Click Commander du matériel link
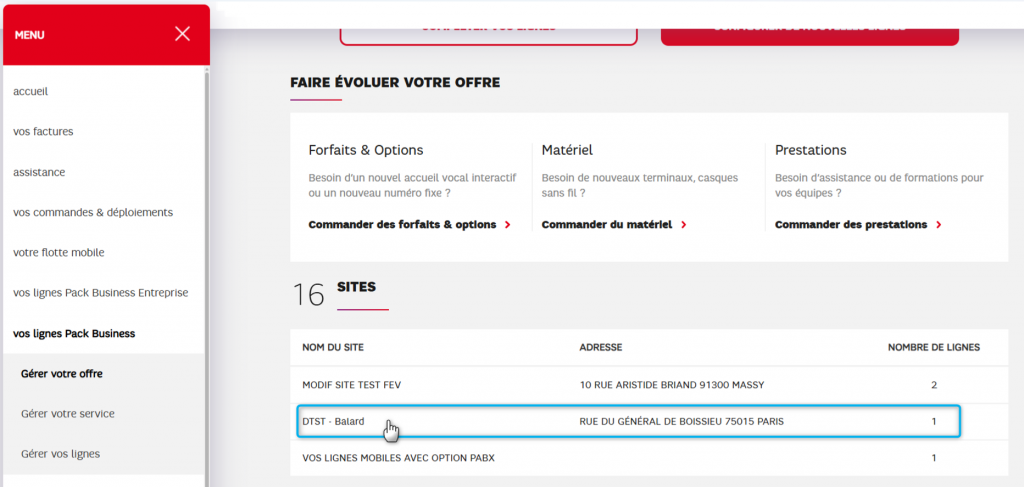The image size is (1024, 487). tap(608, 225)
